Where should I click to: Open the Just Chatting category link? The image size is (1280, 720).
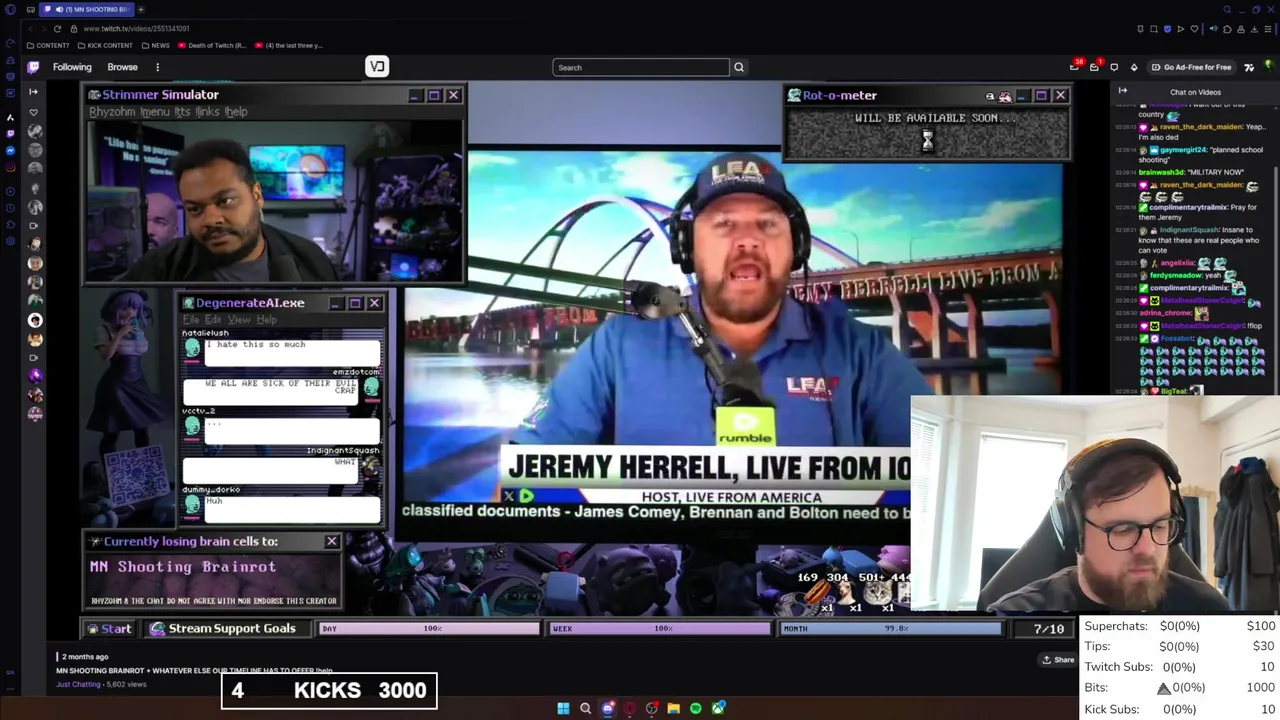coord(78,684)
